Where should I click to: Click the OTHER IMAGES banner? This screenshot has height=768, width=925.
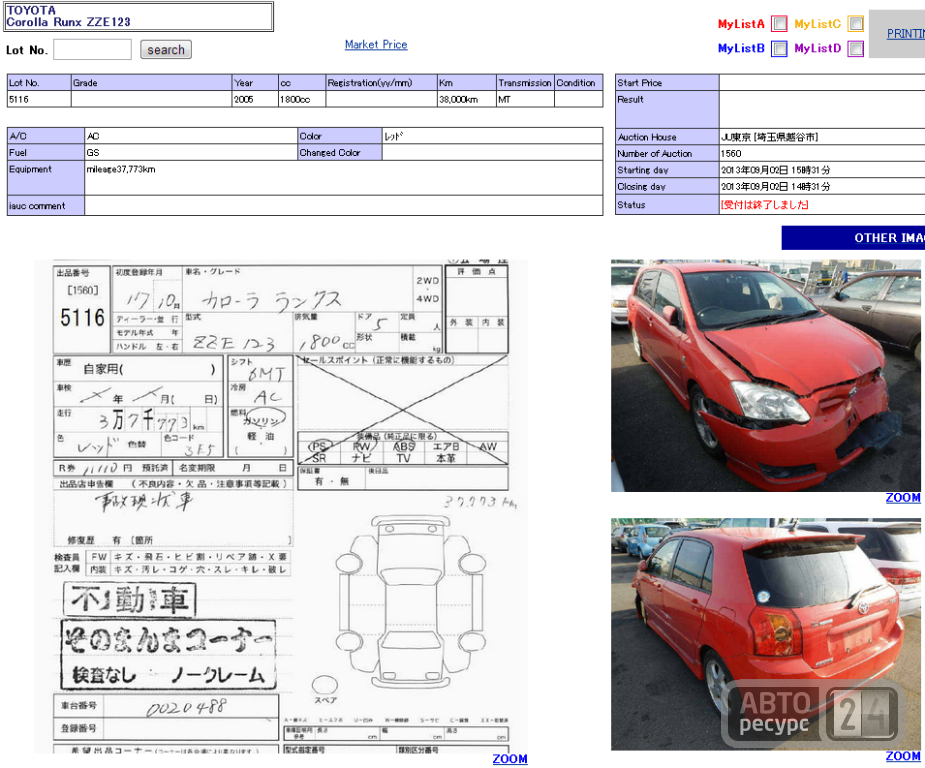(x=853, y=238)
